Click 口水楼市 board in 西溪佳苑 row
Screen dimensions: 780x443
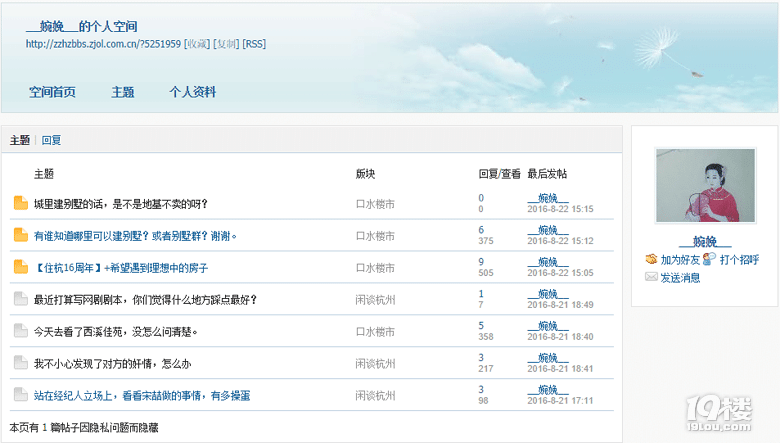point(376,332)
